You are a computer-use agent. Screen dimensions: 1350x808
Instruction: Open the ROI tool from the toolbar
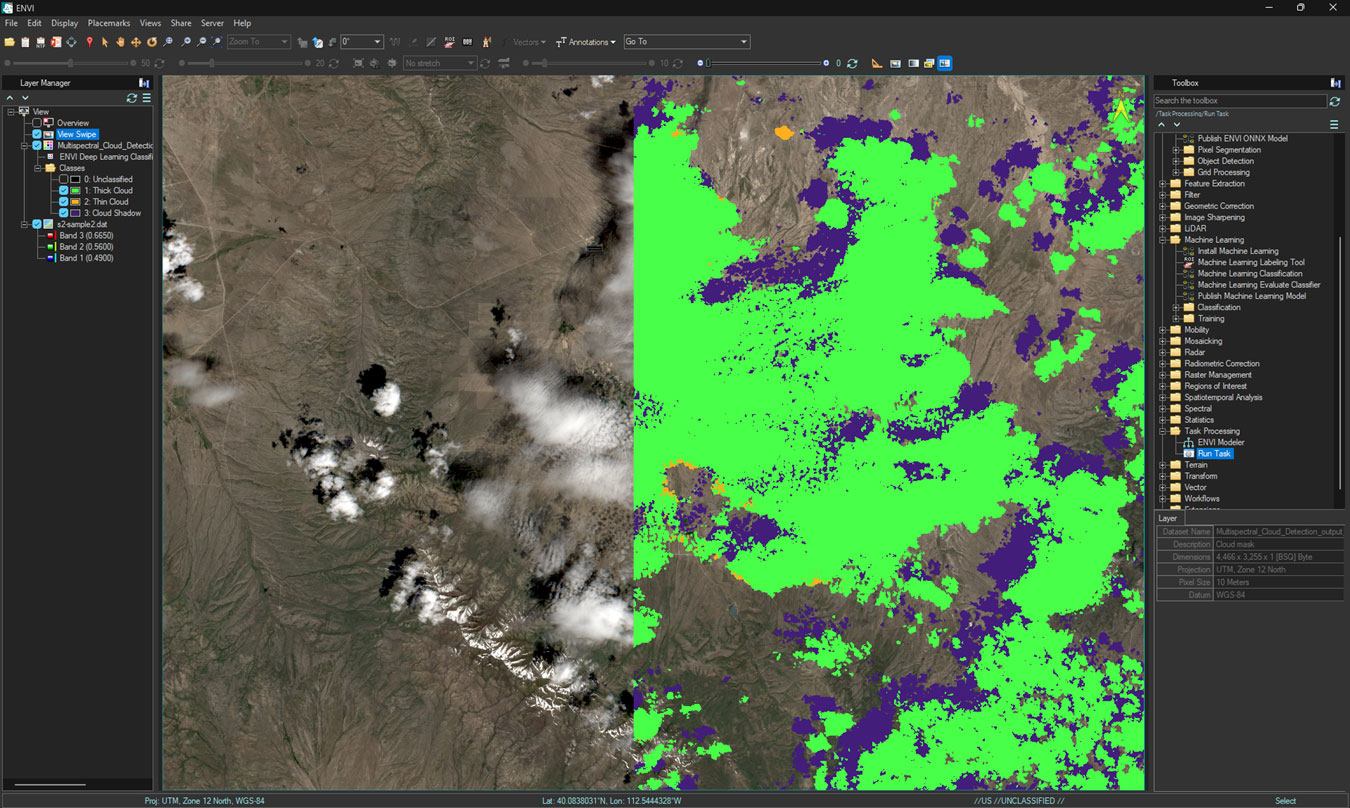pyautogui.click(x=450, y=41)
